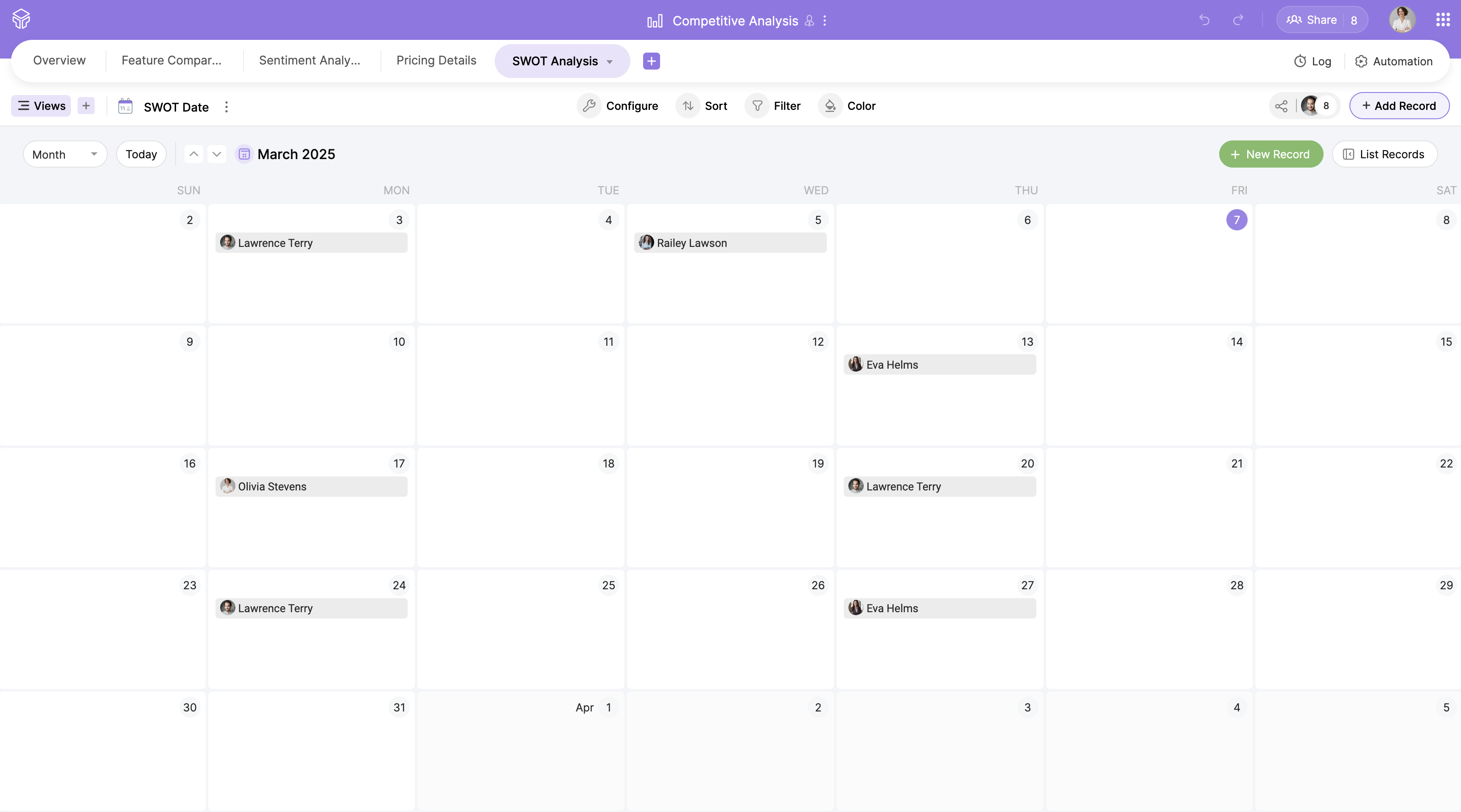
Task: Switch to Feature Compar... tab
Action: pyautogui.click(x=171, y=60)
